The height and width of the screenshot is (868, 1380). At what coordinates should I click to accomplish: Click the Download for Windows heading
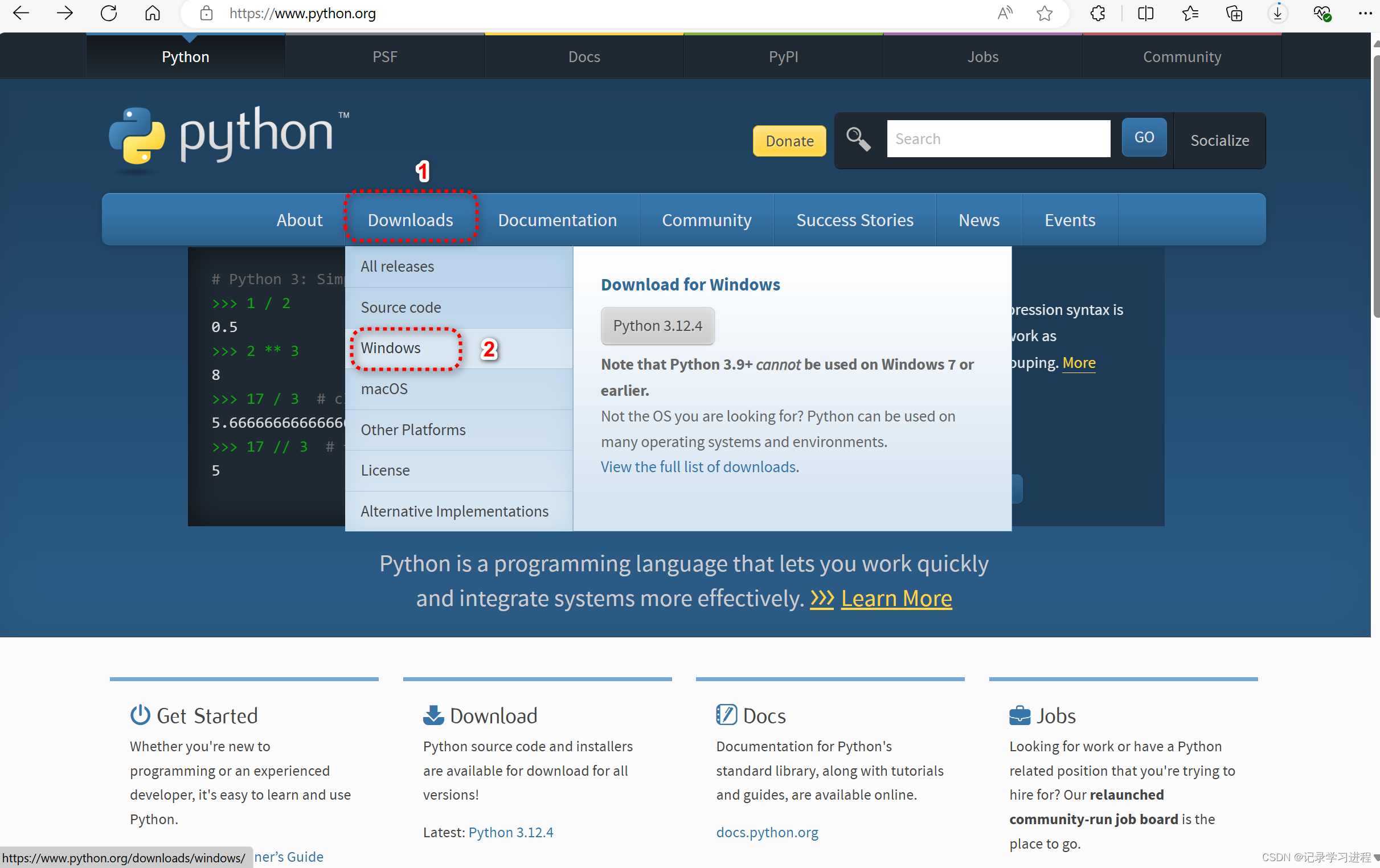[690, 284]
